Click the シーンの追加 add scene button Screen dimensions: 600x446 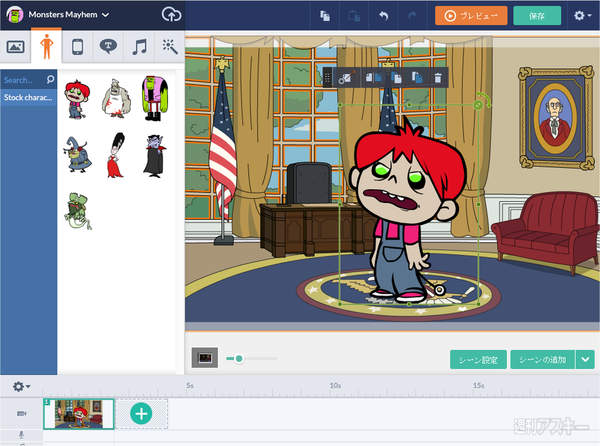(543, 360)
